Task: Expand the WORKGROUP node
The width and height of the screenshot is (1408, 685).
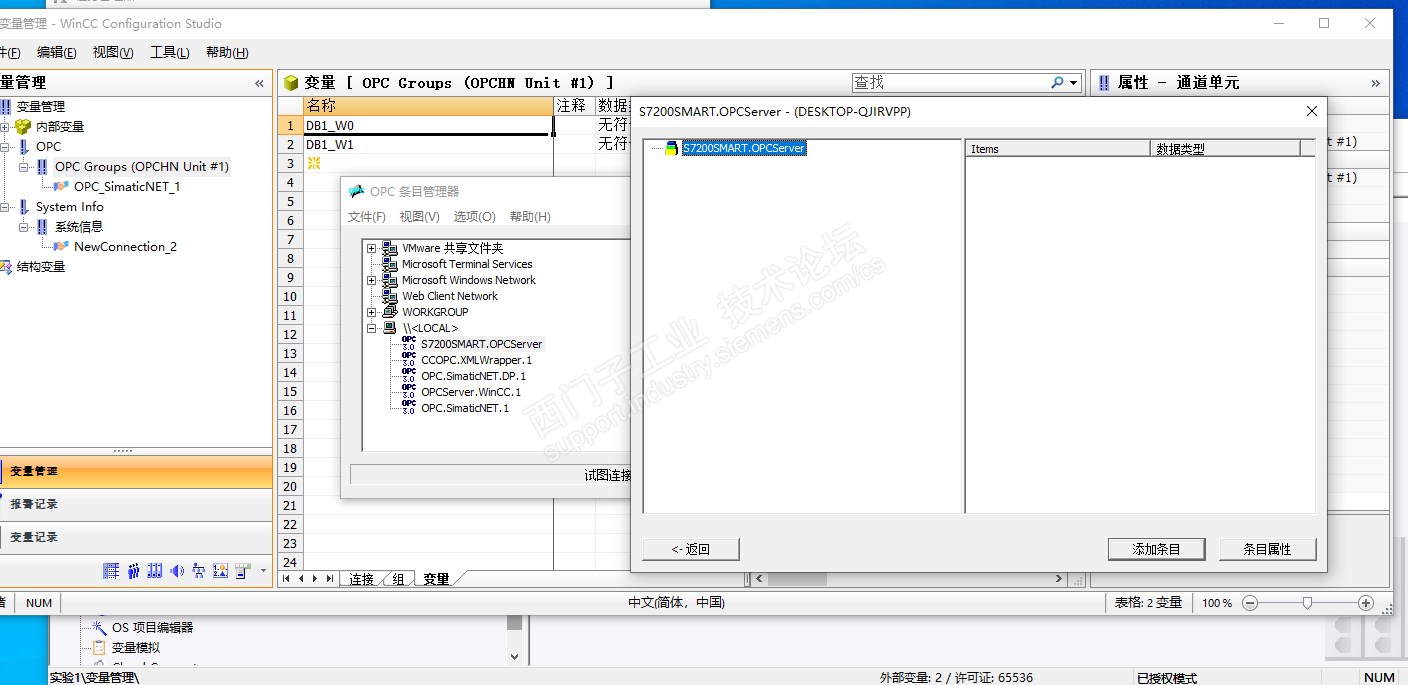Action: (x=372, y=312)
